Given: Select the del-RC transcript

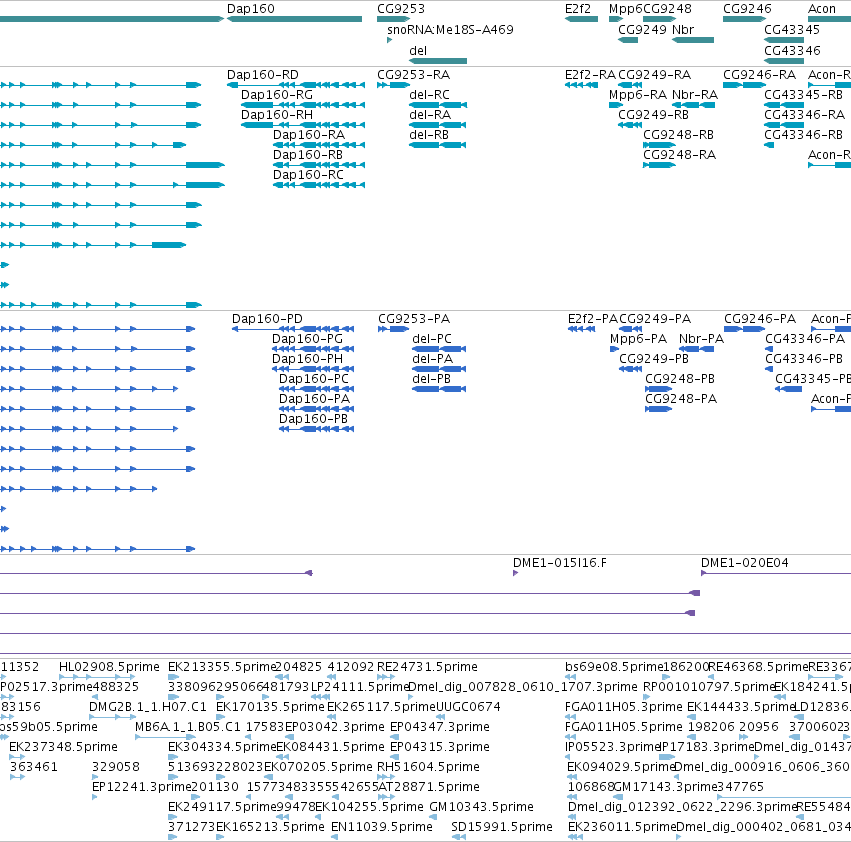Looking at the screenshot, I should [x=429, y=94].
